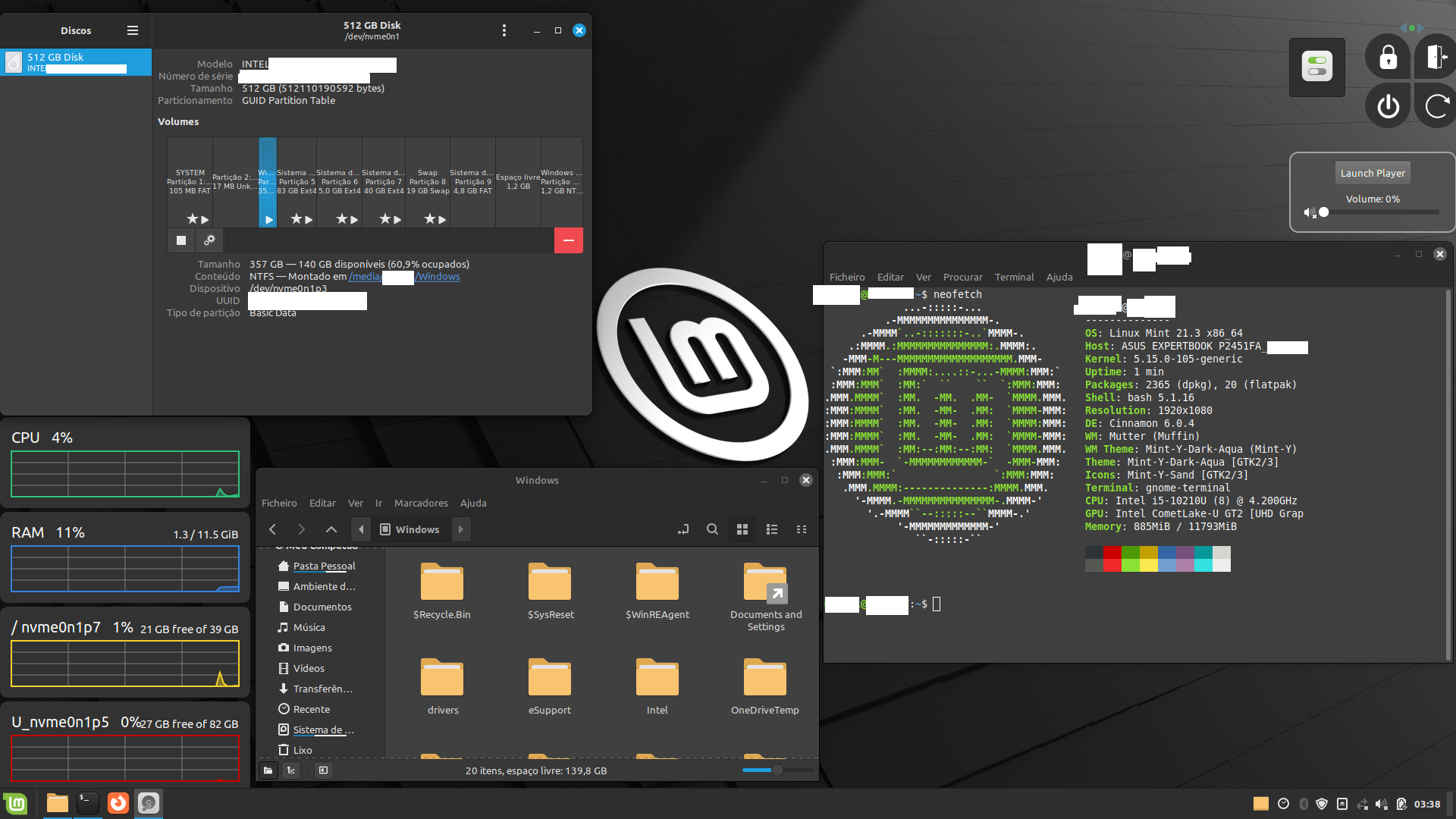
Task: Open Discos hamburger application menu
Action: coord(133,30)
